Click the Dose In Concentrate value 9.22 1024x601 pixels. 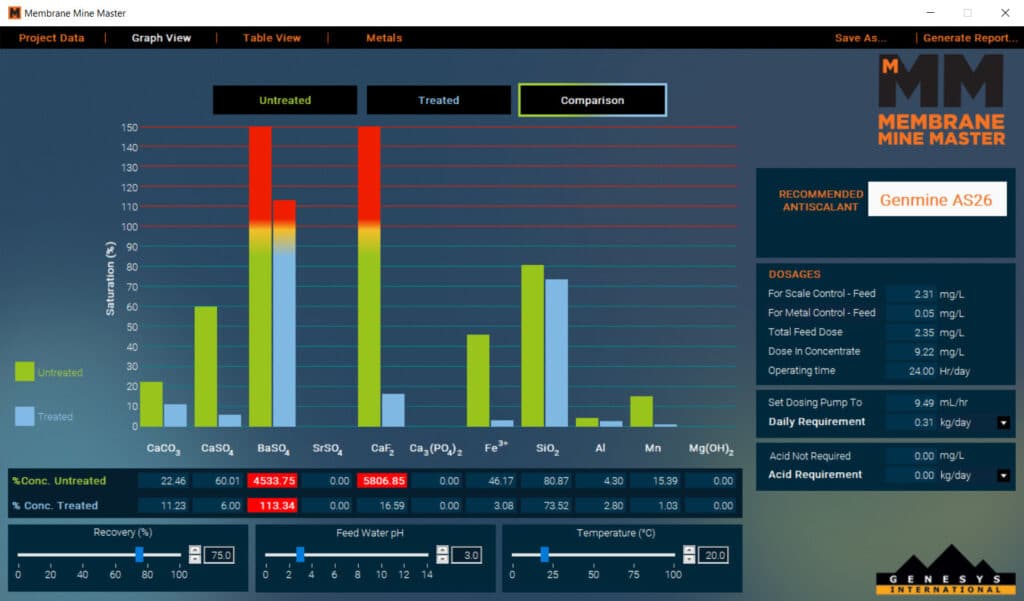(x=911, y=352)
